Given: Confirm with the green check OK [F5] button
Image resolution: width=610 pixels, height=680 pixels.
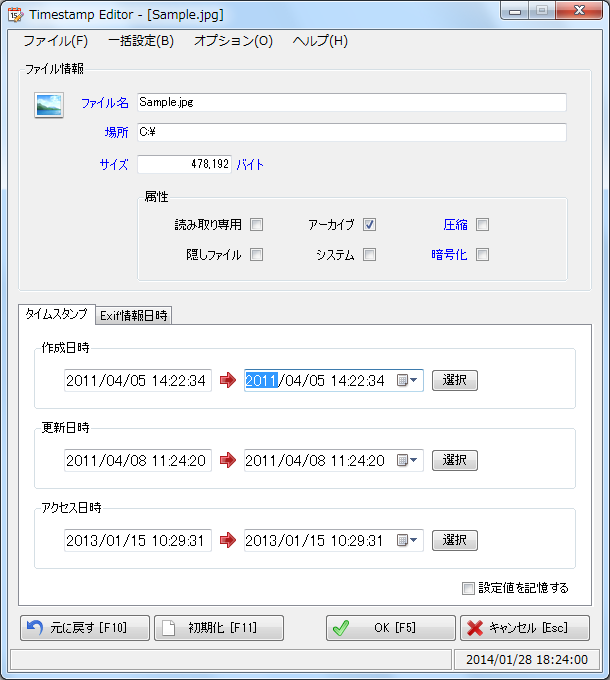Looking at the screenshot, I should pyautogui.click(x=390, y=628).
